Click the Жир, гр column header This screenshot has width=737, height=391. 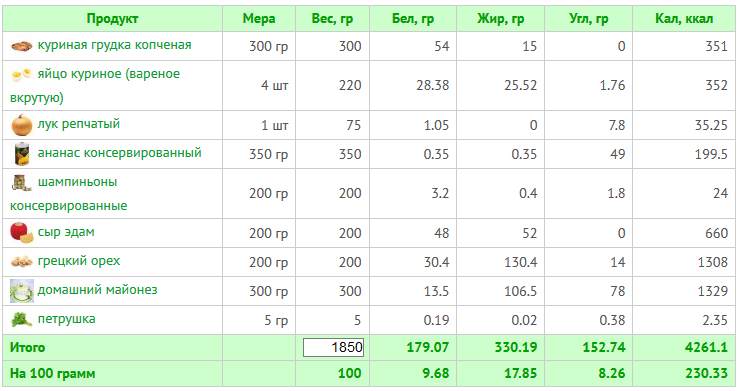[501, 19]
